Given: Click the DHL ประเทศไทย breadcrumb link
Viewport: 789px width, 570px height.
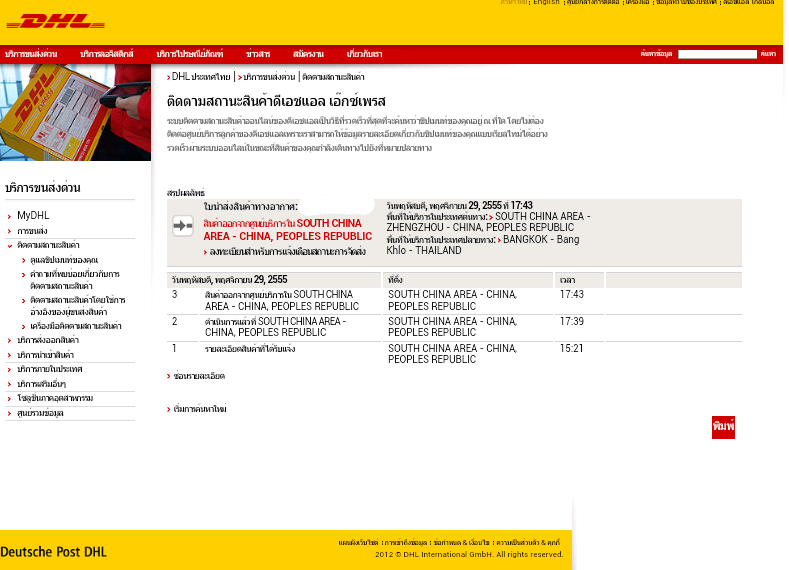Looking at the screenshot, I should click(x=201, y=77).
